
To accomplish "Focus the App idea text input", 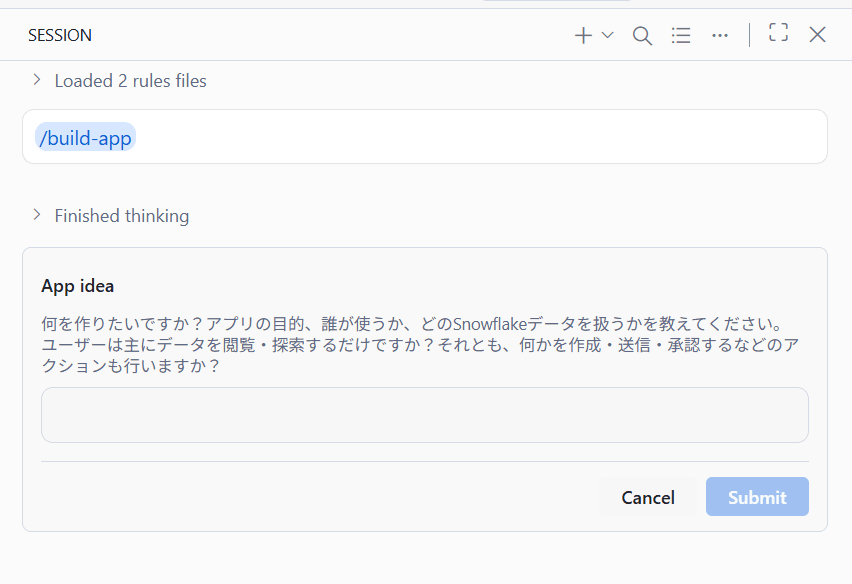I will (x=425, y=415).
